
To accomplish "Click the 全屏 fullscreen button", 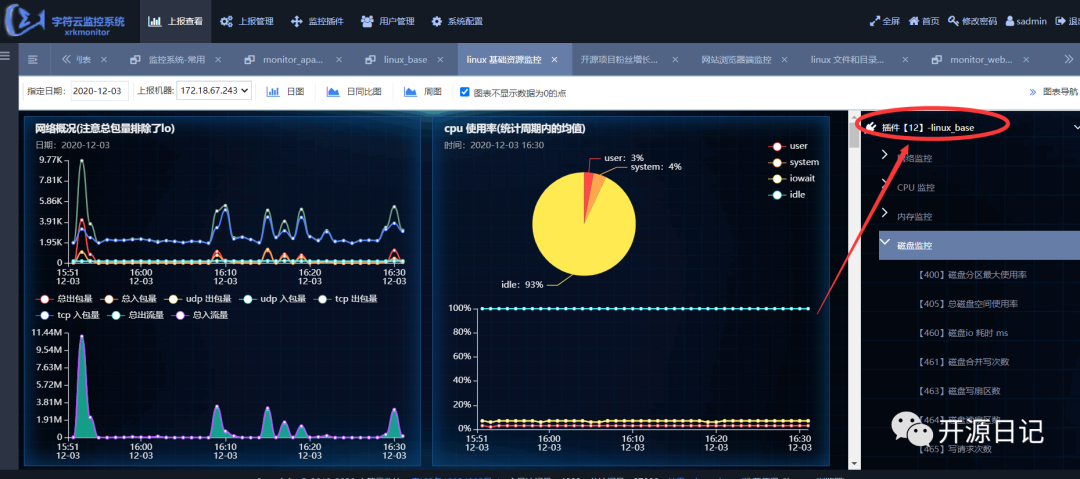I will point(885,21).
